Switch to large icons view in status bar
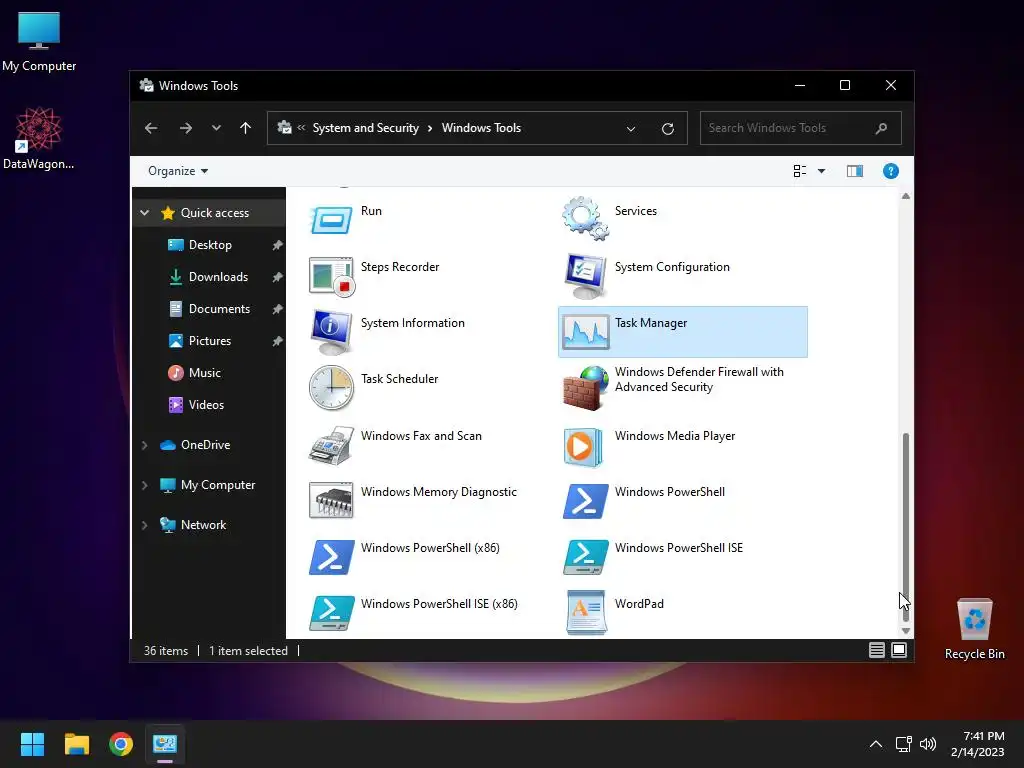This screenshot has height=768, width=1024. pos(899,650)
